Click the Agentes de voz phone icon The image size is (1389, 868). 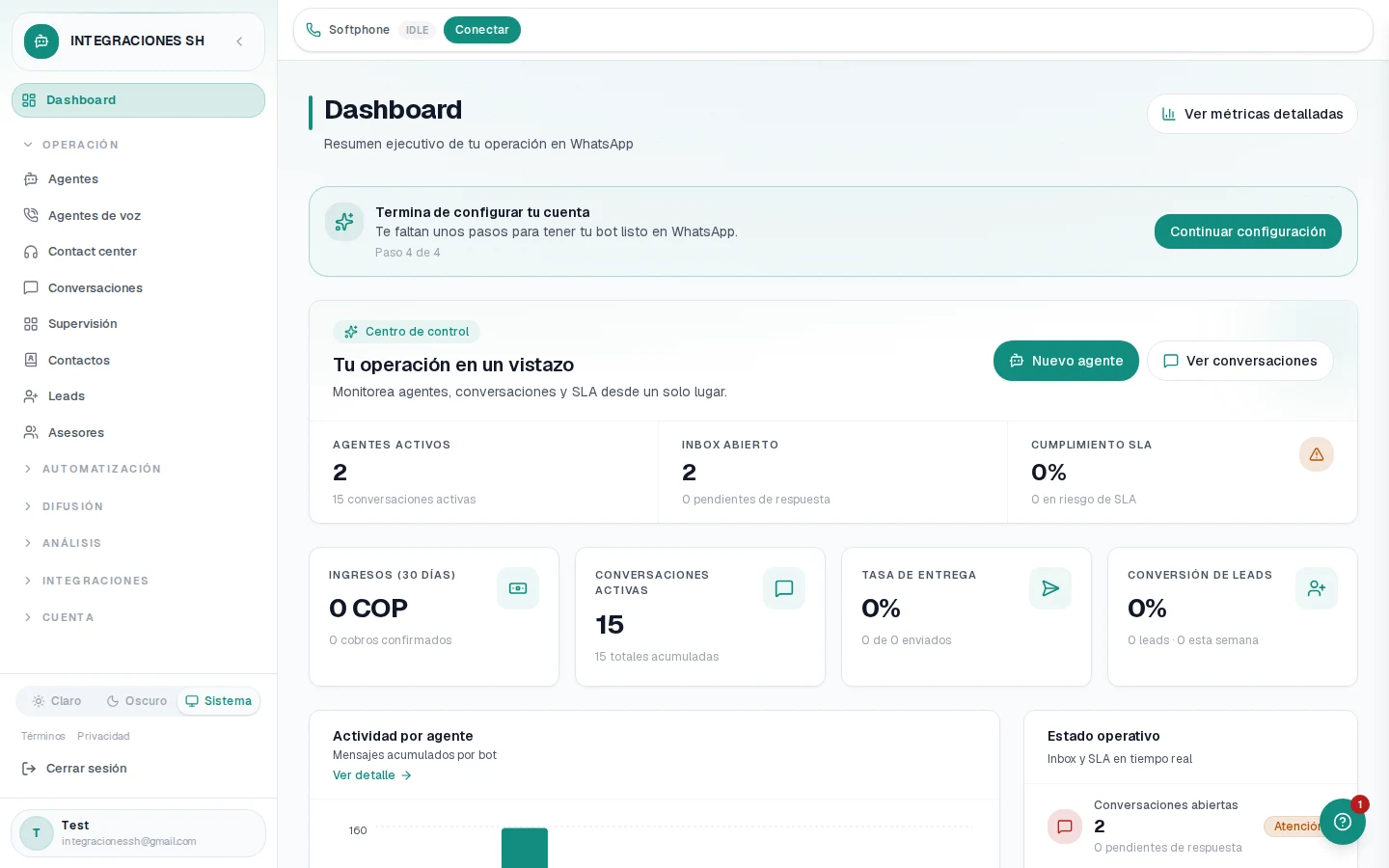(31, 215)
